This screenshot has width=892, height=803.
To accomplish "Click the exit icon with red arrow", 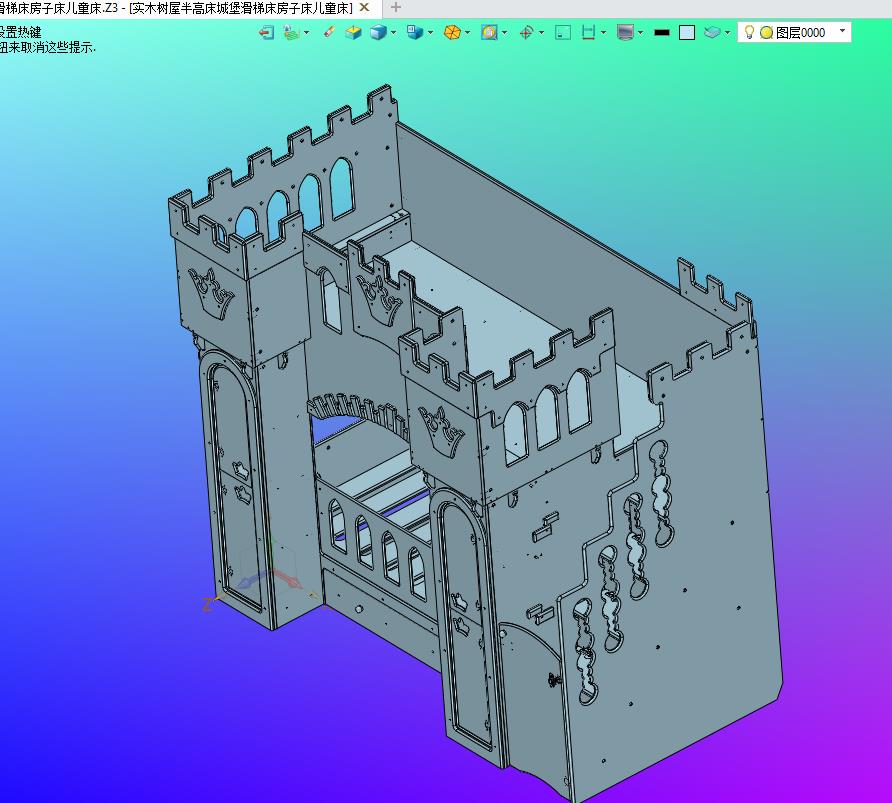I will click(266, 32).
